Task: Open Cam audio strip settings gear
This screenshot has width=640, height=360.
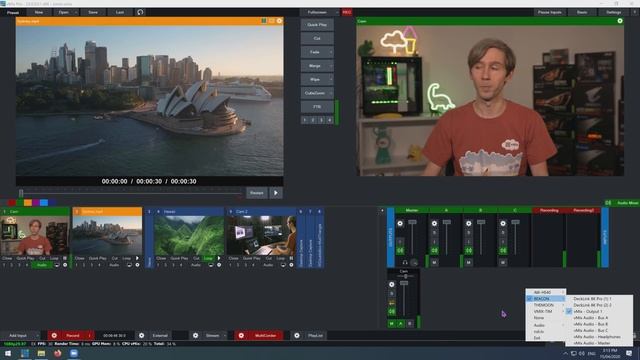Action: click(x=392, y=284)
